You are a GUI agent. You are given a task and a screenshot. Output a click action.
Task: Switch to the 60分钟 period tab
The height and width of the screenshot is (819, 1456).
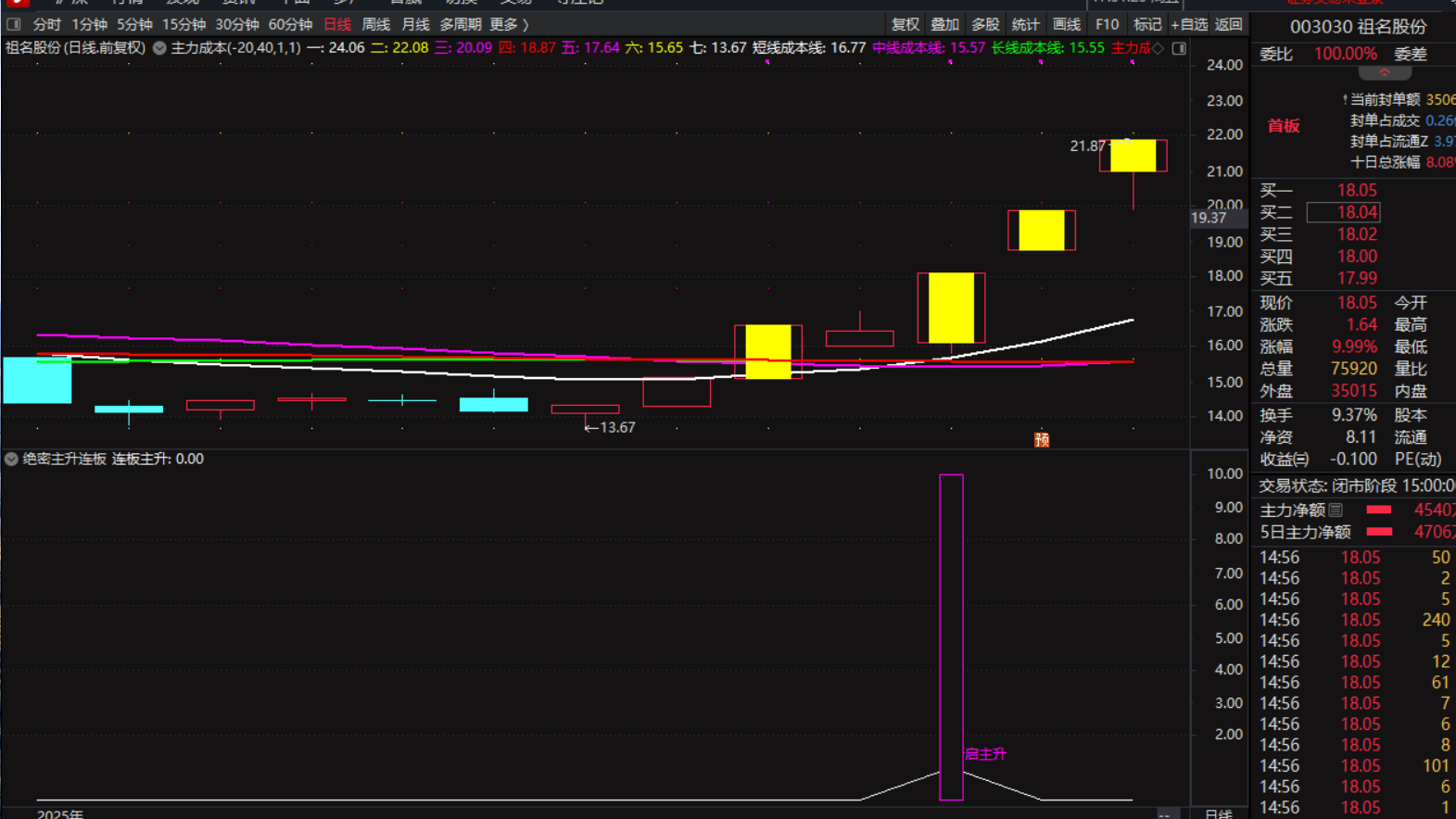[x=290, y=25]
